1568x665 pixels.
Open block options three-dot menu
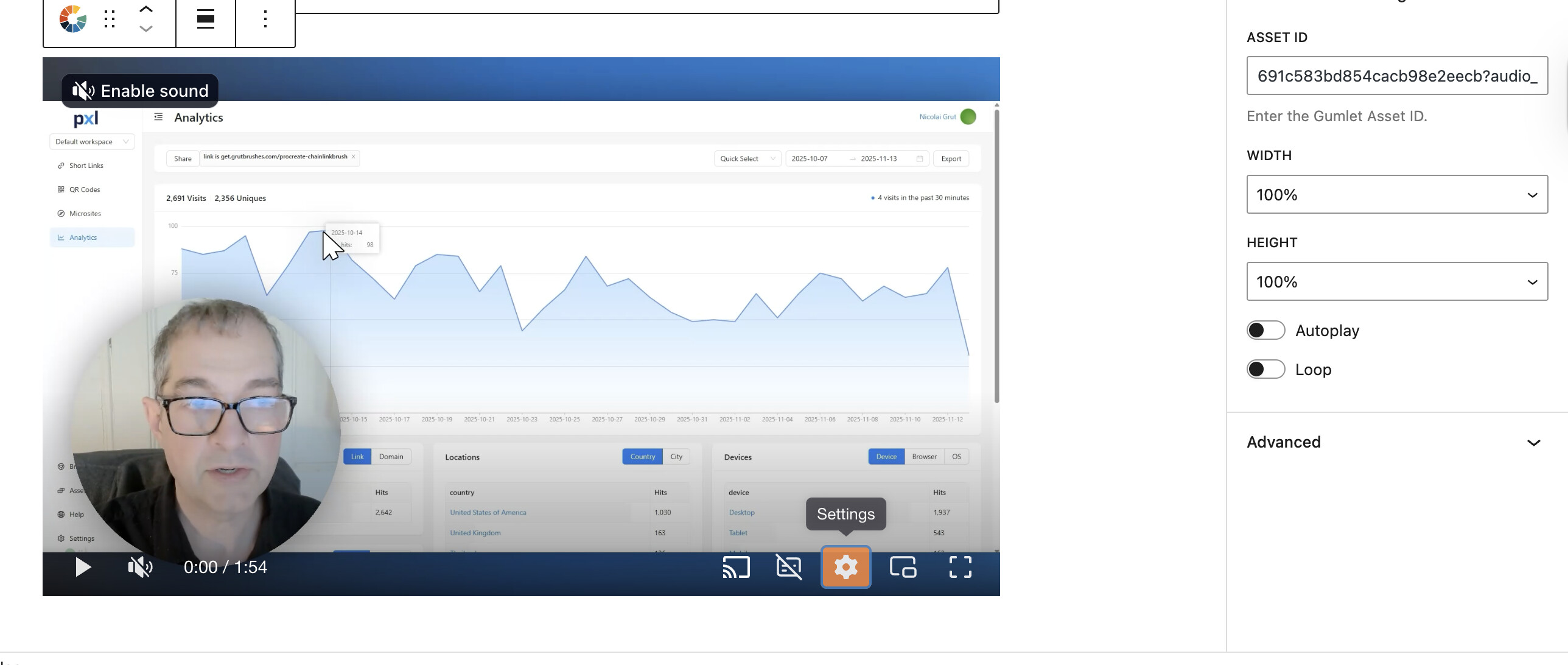pyautogui.click(x=265, y=19)
